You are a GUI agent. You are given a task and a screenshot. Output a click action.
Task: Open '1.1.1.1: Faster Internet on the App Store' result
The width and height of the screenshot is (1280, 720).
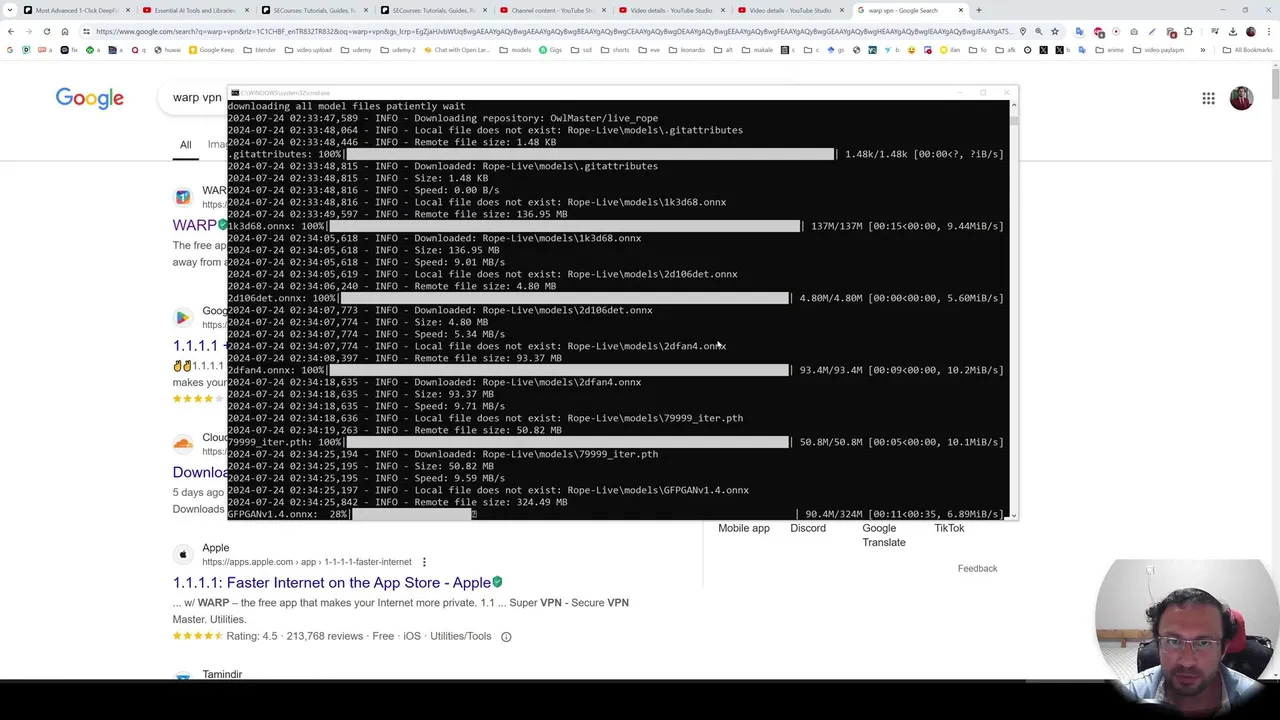pyautogui.click(x=332, y=582)
